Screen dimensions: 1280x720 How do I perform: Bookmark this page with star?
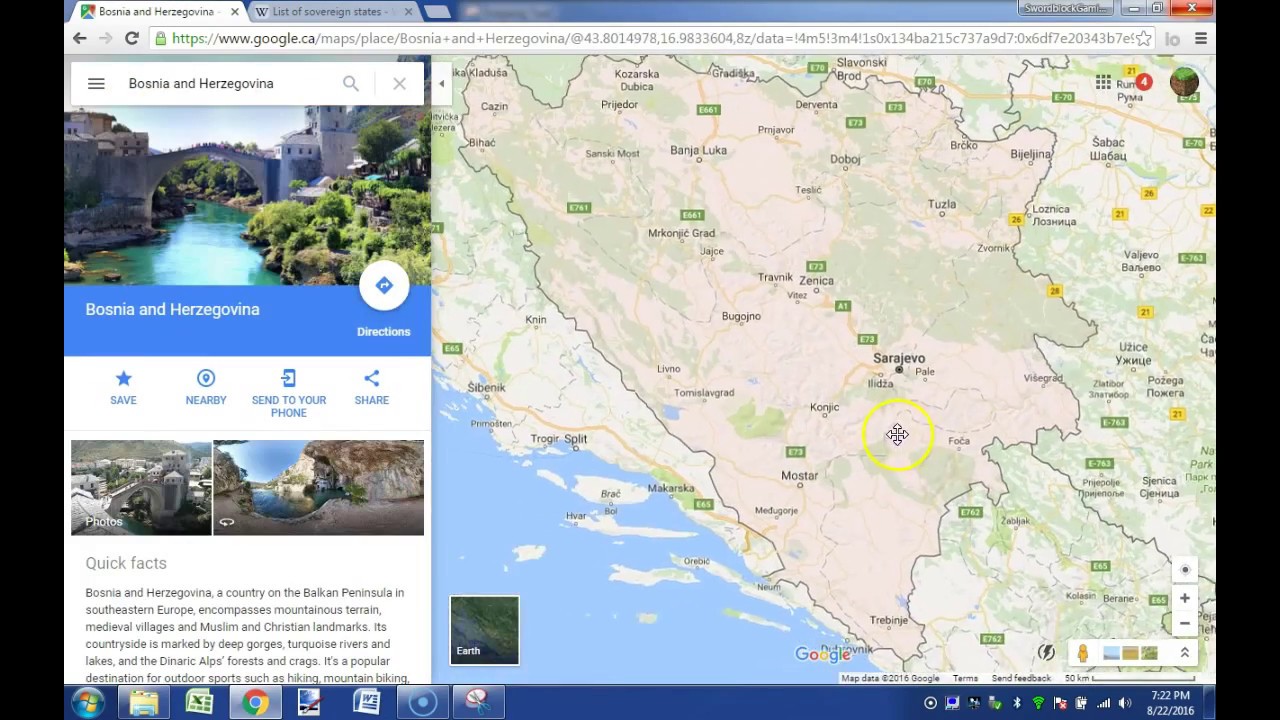1144,38
